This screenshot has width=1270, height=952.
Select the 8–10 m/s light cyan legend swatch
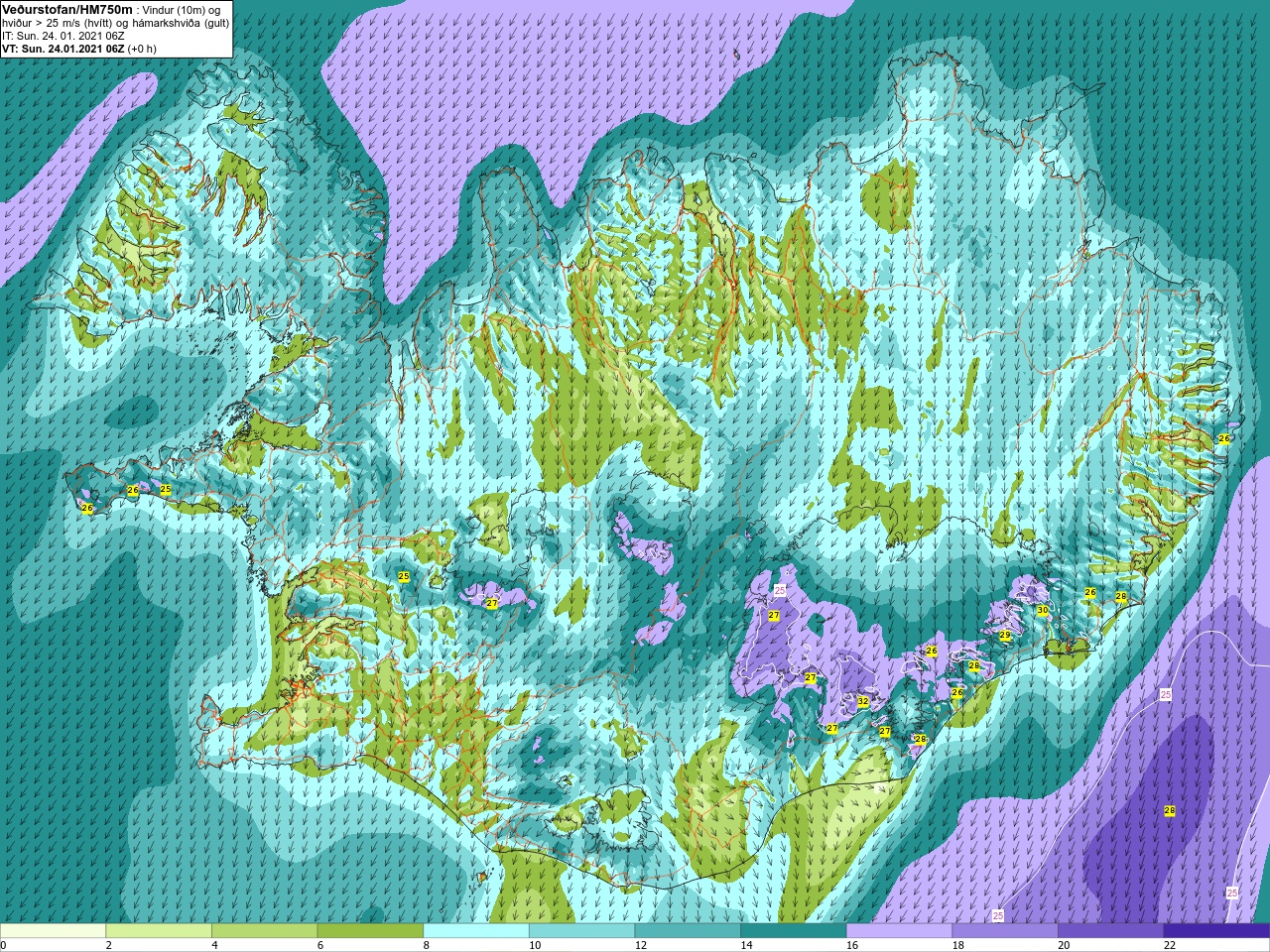point(476,931)
